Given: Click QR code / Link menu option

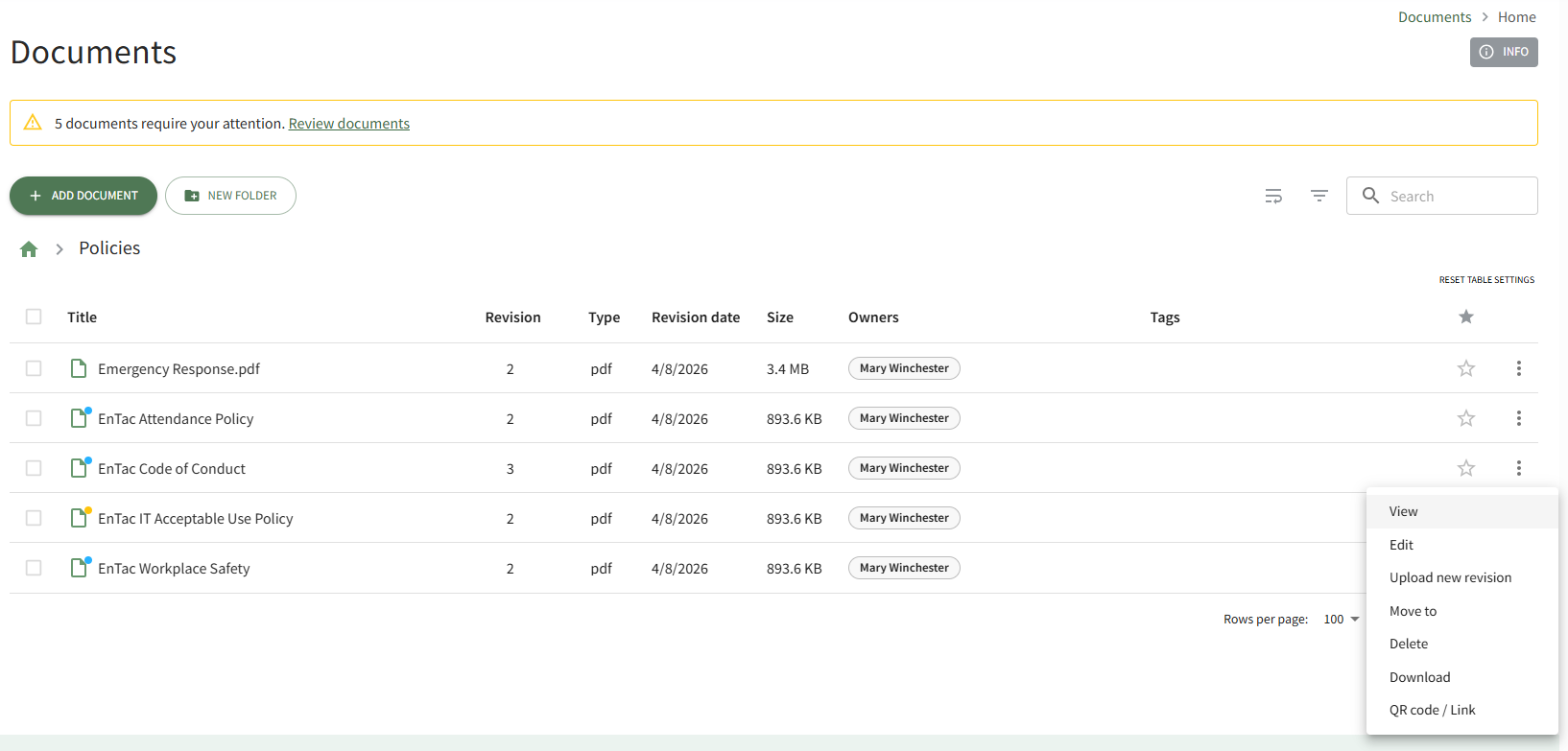Looking at the screenshot, I should tap(1432, 710).
